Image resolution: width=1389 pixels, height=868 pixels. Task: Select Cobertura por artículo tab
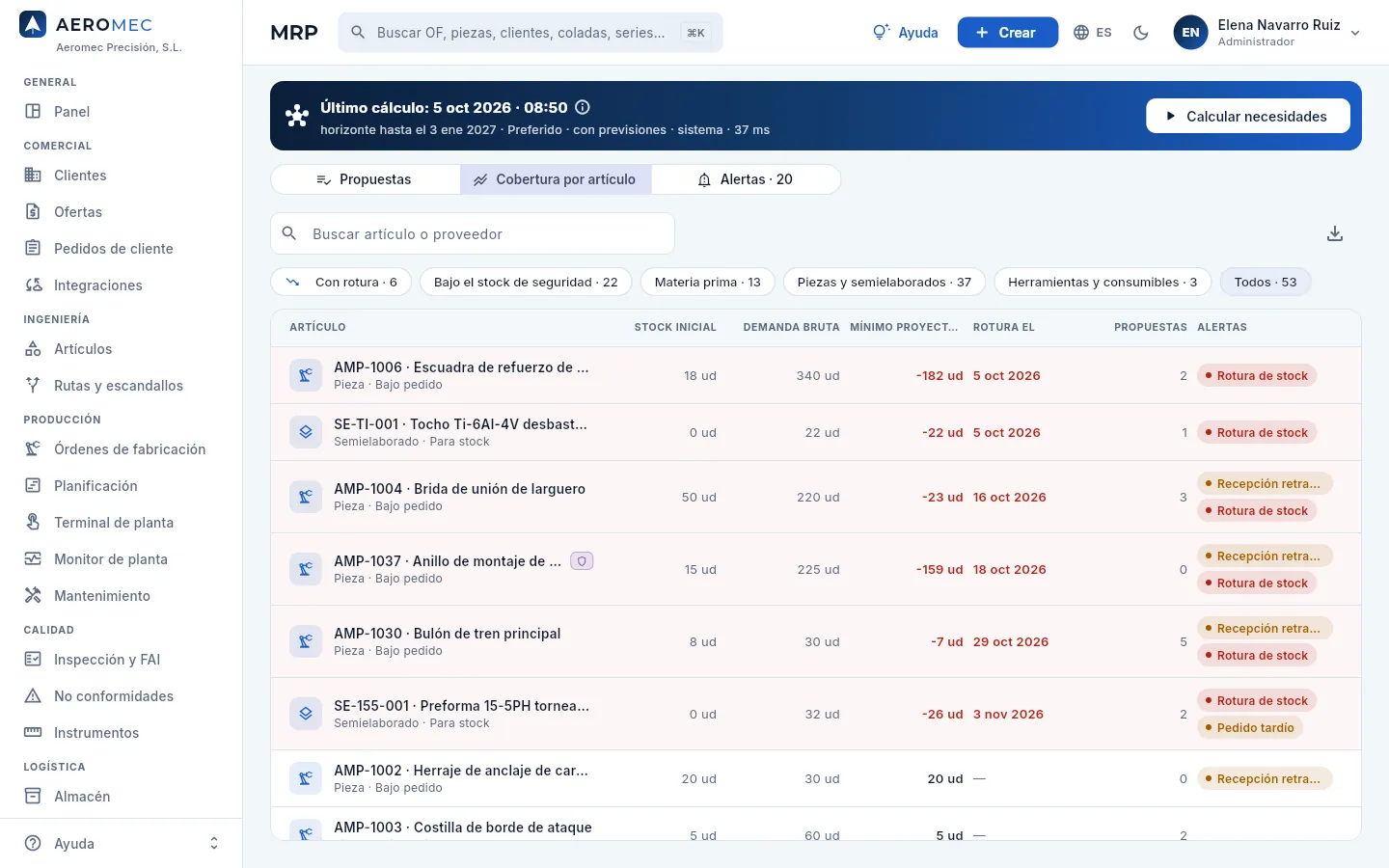click(x=556, y=179)
